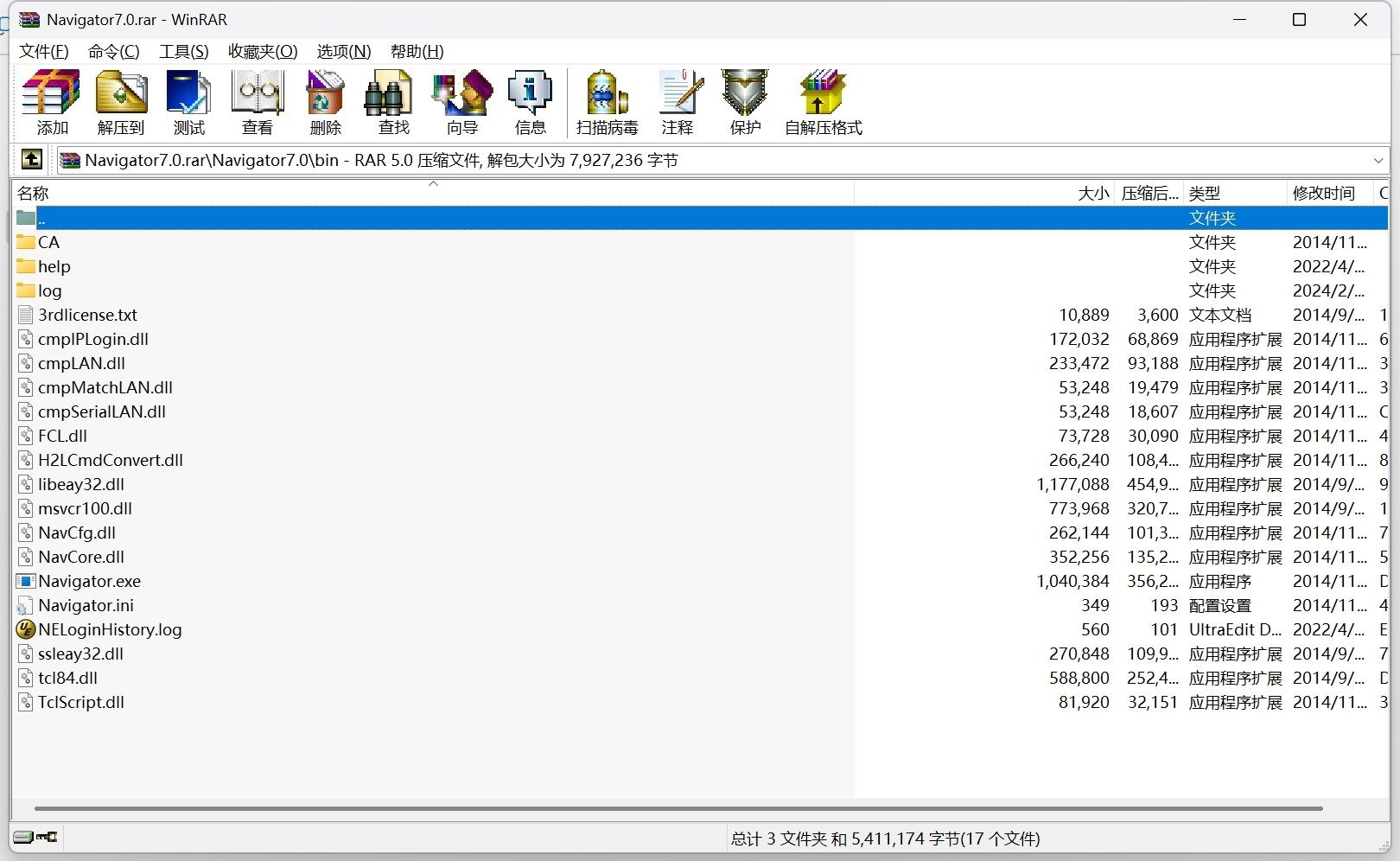Click the 文本文档 type cell

click(1220, 315)
